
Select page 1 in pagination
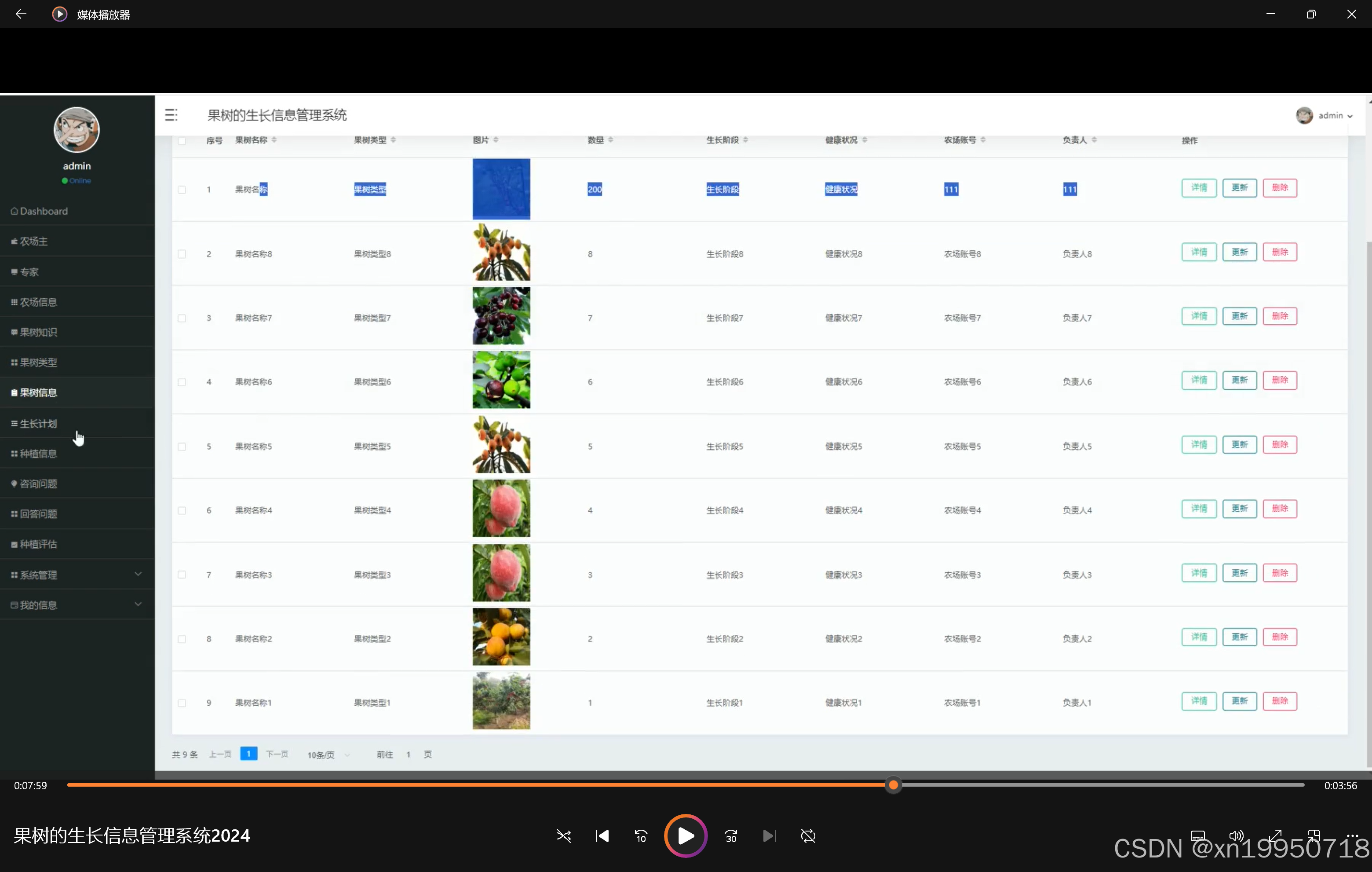tap(248, 754)
